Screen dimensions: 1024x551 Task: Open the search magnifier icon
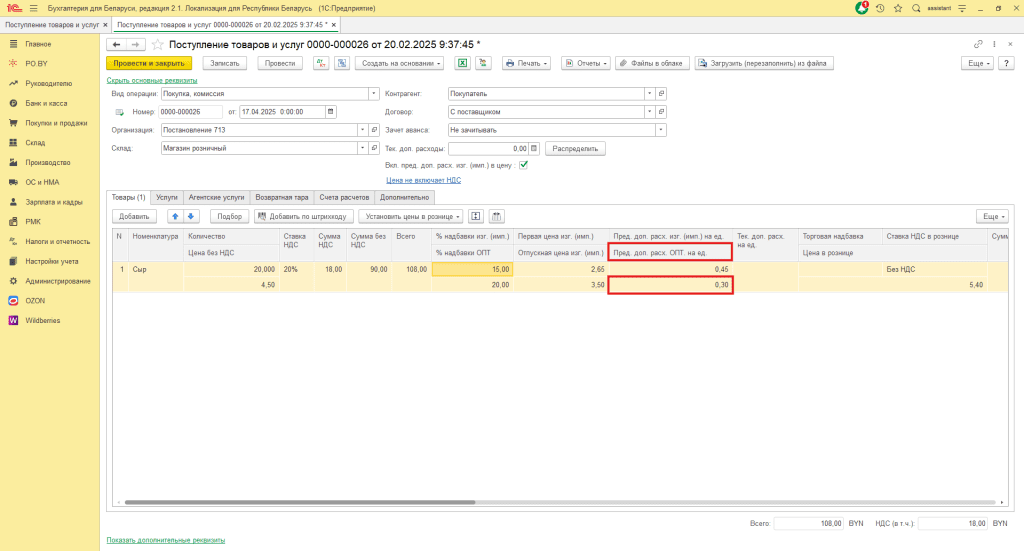[916, 8]
